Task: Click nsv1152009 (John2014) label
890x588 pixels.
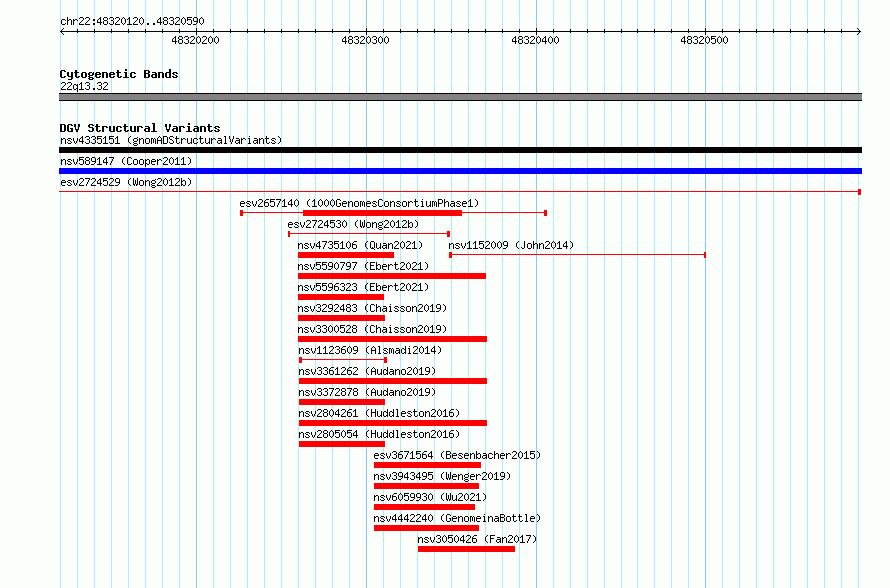Action: tap(511, 245)
